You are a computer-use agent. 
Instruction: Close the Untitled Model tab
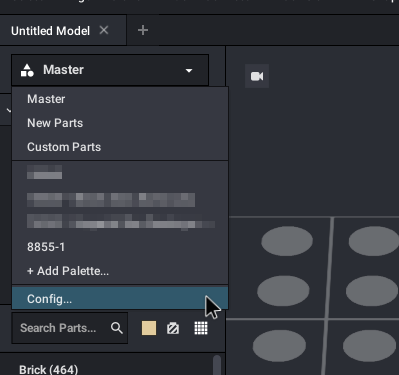point(104,30)
